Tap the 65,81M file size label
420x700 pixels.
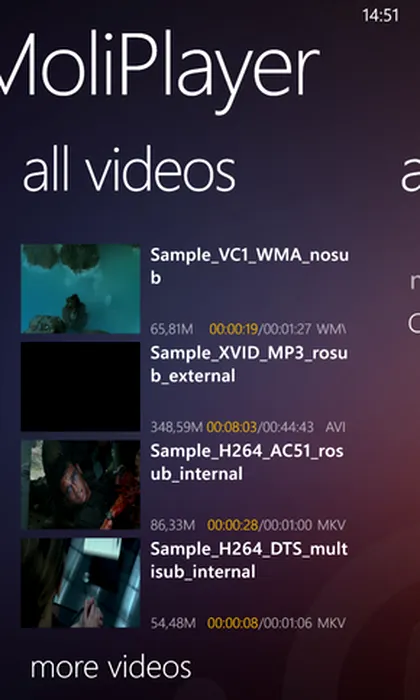click(172, 329)
